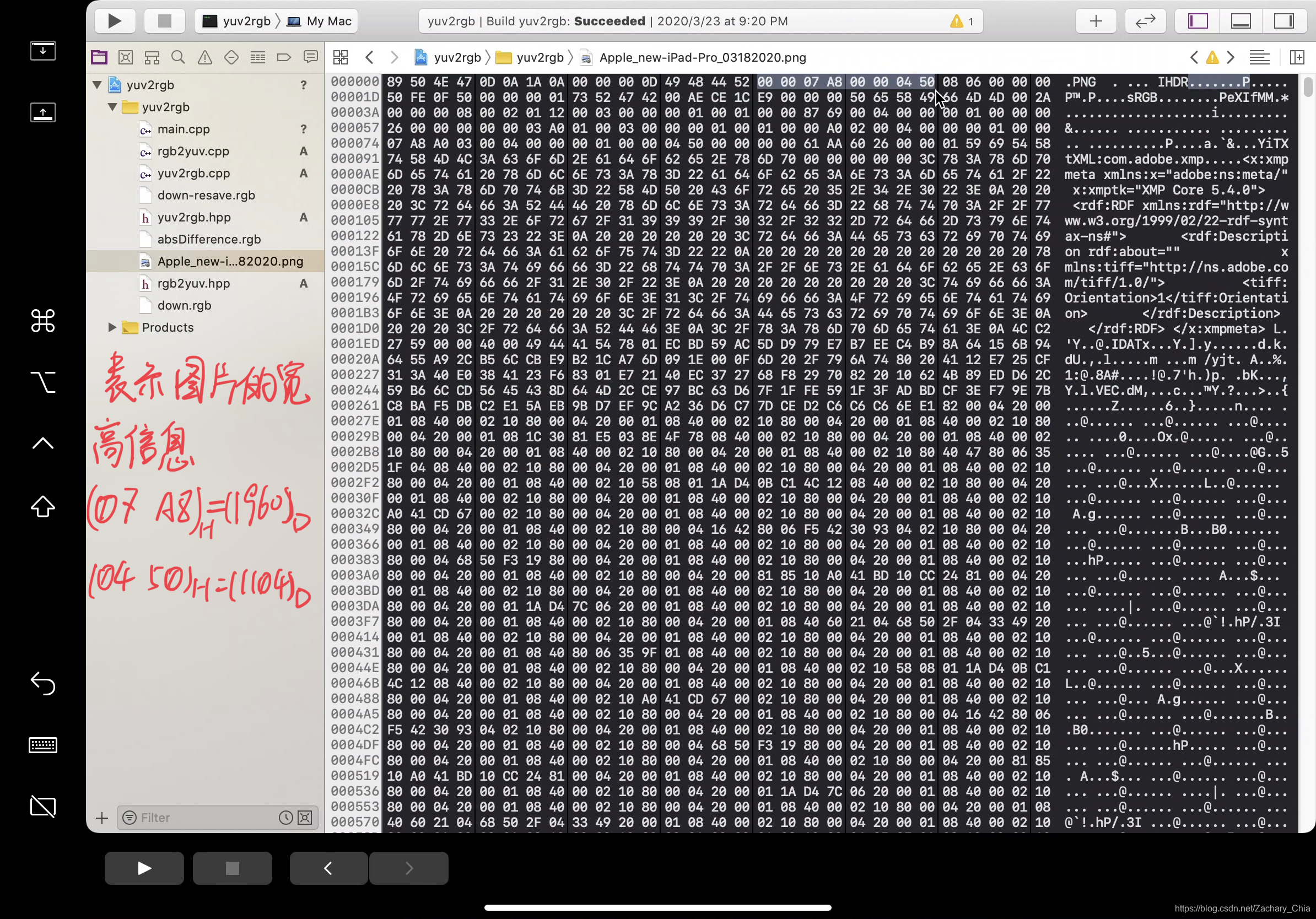
Task: Expand the Products folder
Action: tap(112, 327)
